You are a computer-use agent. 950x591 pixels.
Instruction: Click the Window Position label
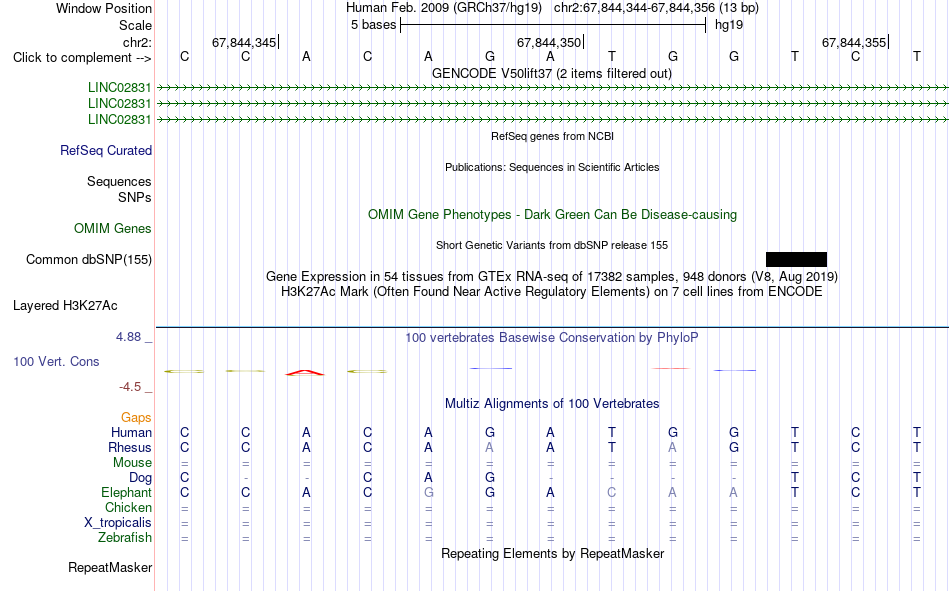(104, 8)
